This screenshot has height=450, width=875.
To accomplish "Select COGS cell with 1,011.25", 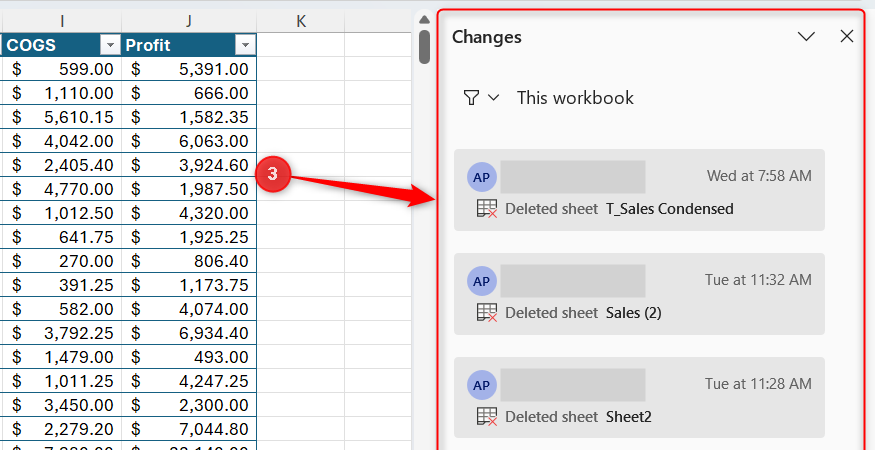I will point(61,381).
